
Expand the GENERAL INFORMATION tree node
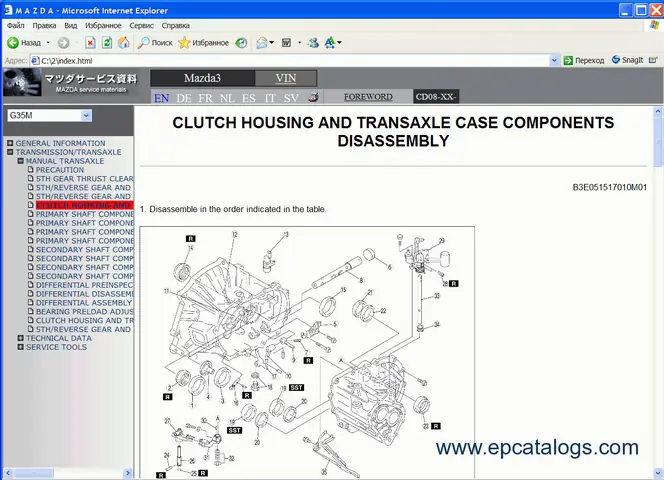point(10,143)
